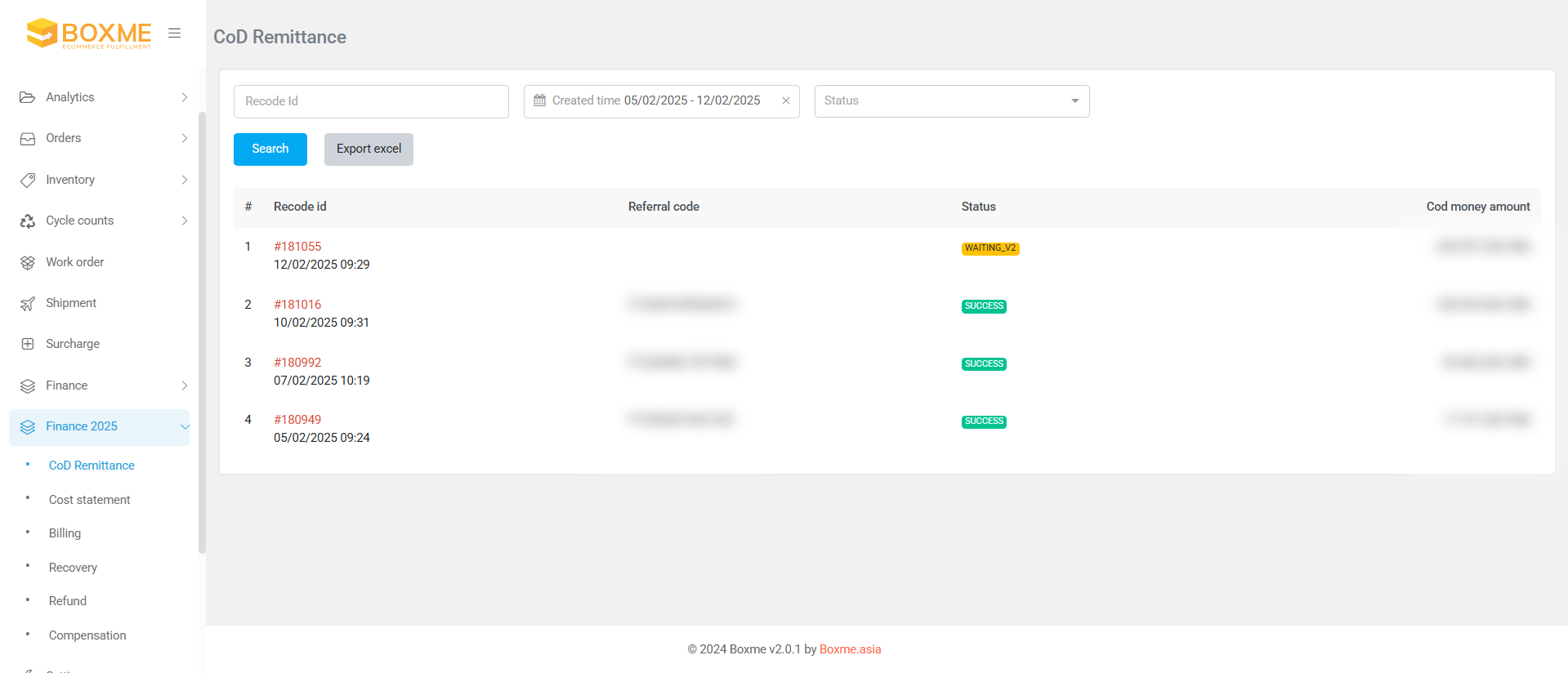
Task: Collapse the Finance 2025 section
Action: pos(185,426)
